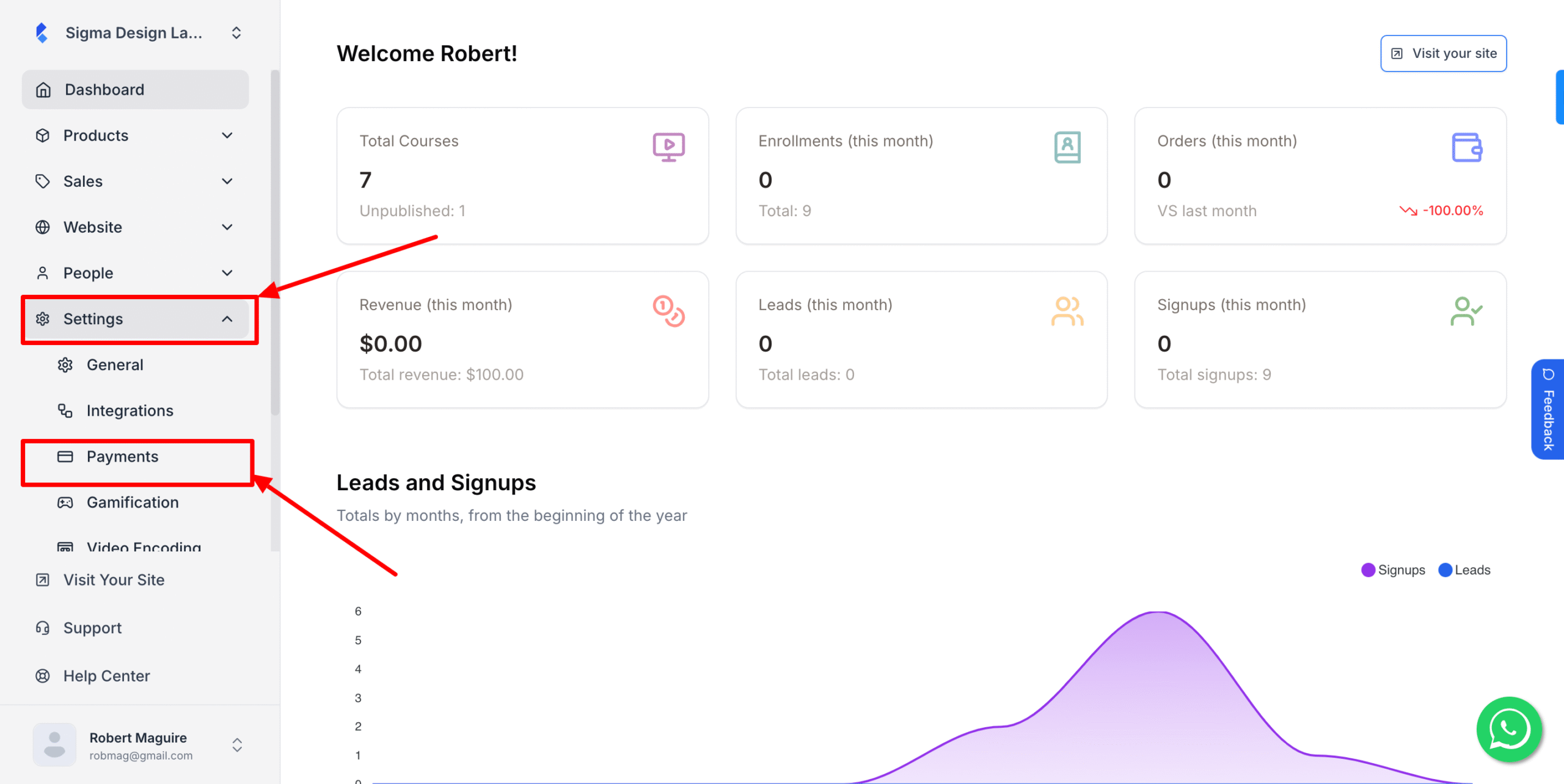Open the Payments settings
The image size is (1564, 784).
[x=122, y=456]
